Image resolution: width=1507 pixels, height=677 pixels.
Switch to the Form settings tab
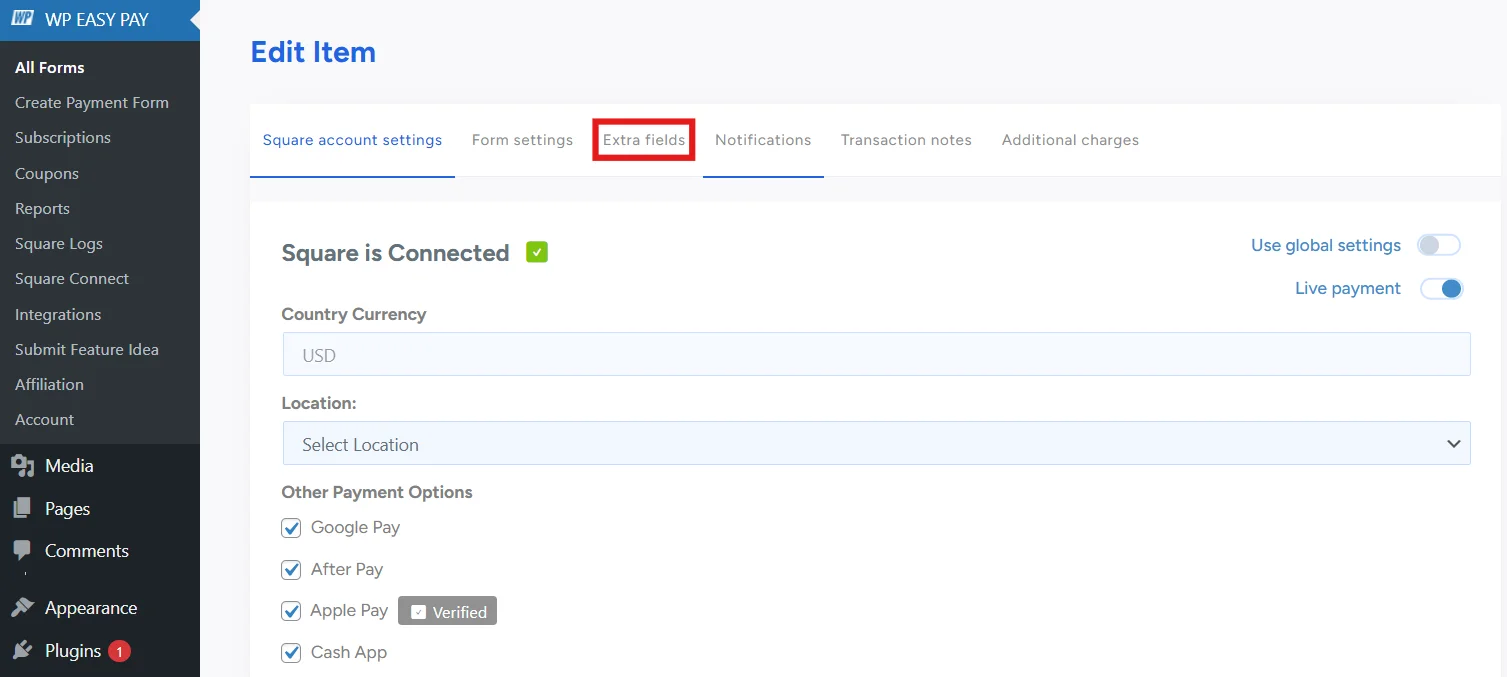point(522,140)
